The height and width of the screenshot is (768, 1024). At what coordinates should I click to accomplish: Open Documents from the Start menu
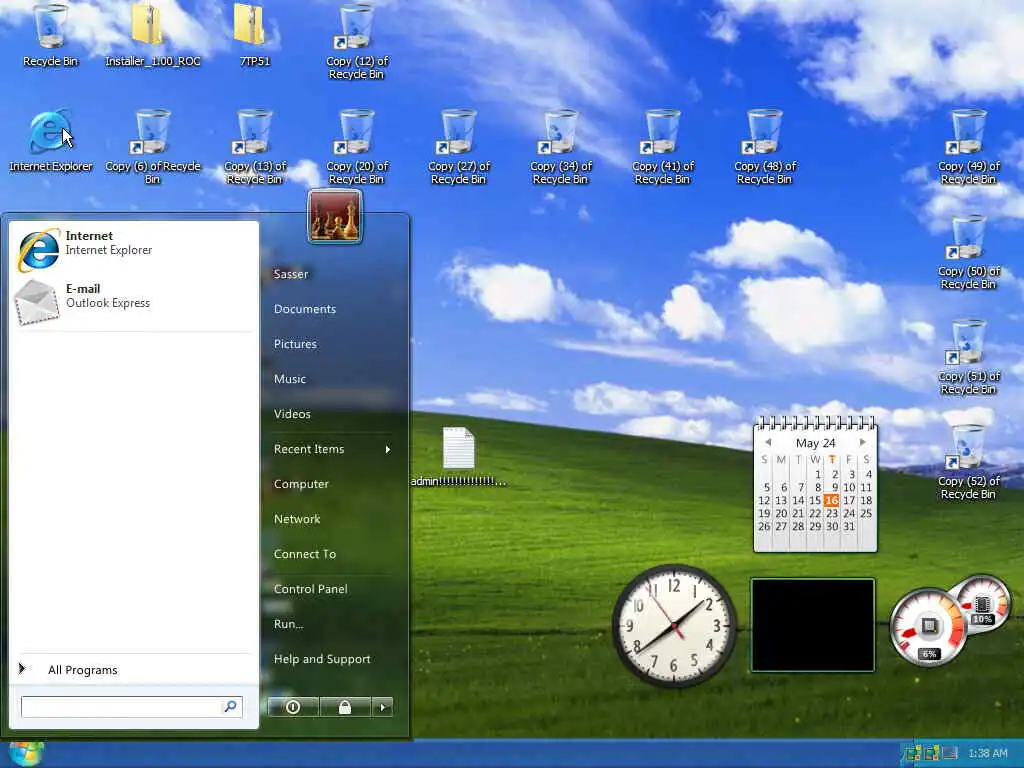tap(305, 309)
